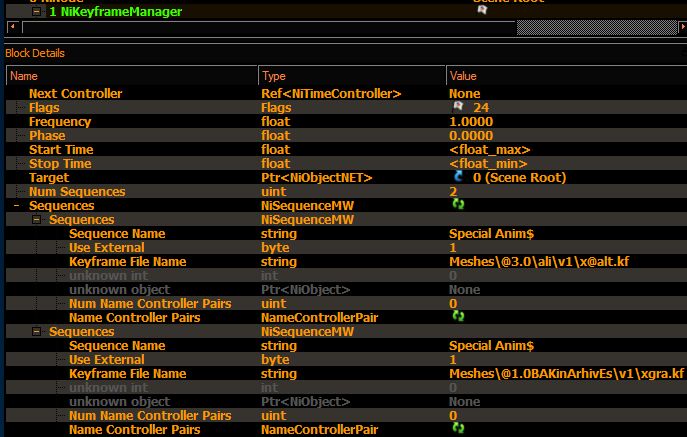The height and width of the screenshot is (437, 687).
Task: Click the blue link icon beside Scene Root
Action: pyautogui.click(x=458, y=177)
